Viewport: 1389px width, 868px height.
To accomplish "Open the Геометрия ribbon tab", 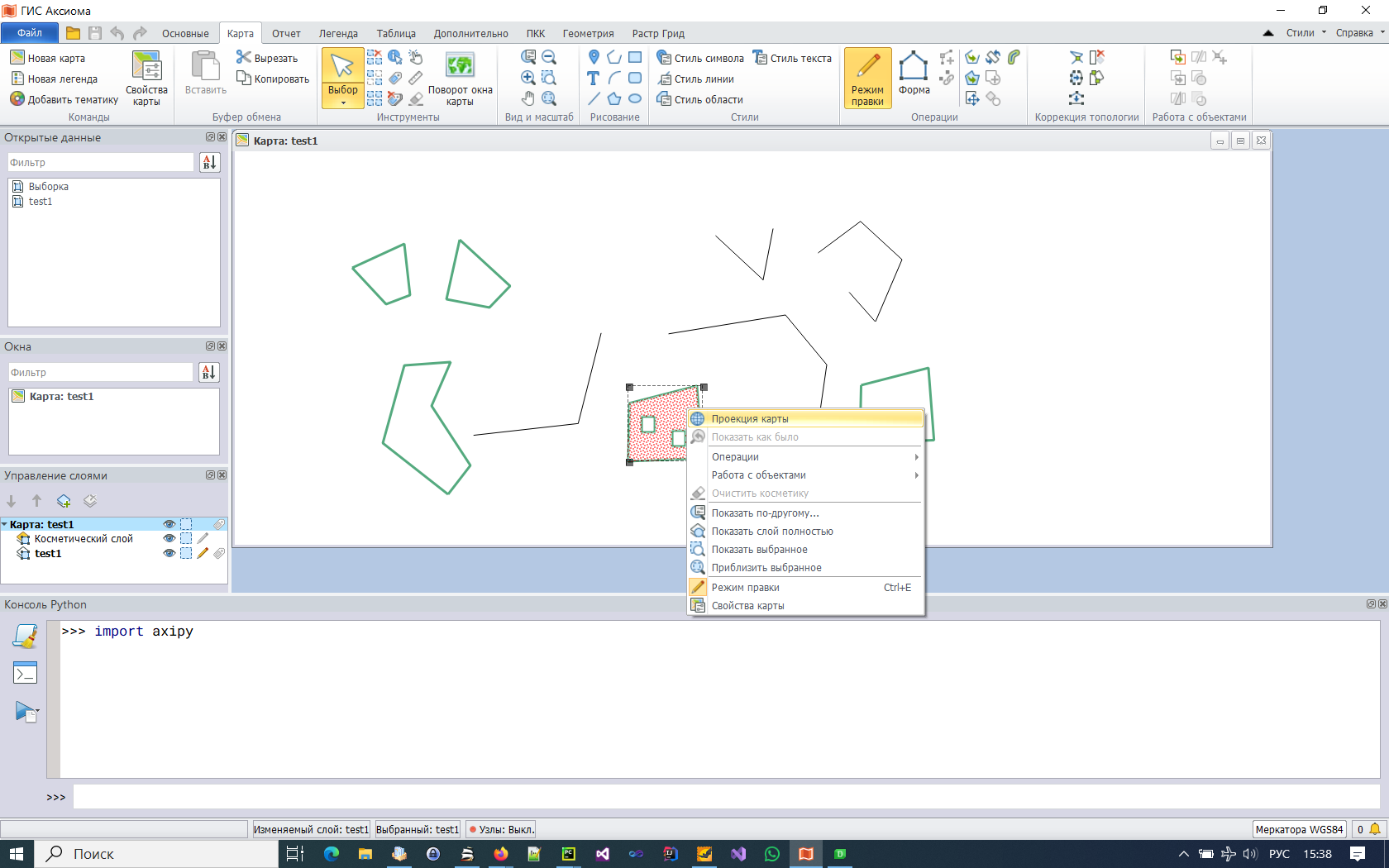I will [x=588, y=34].
